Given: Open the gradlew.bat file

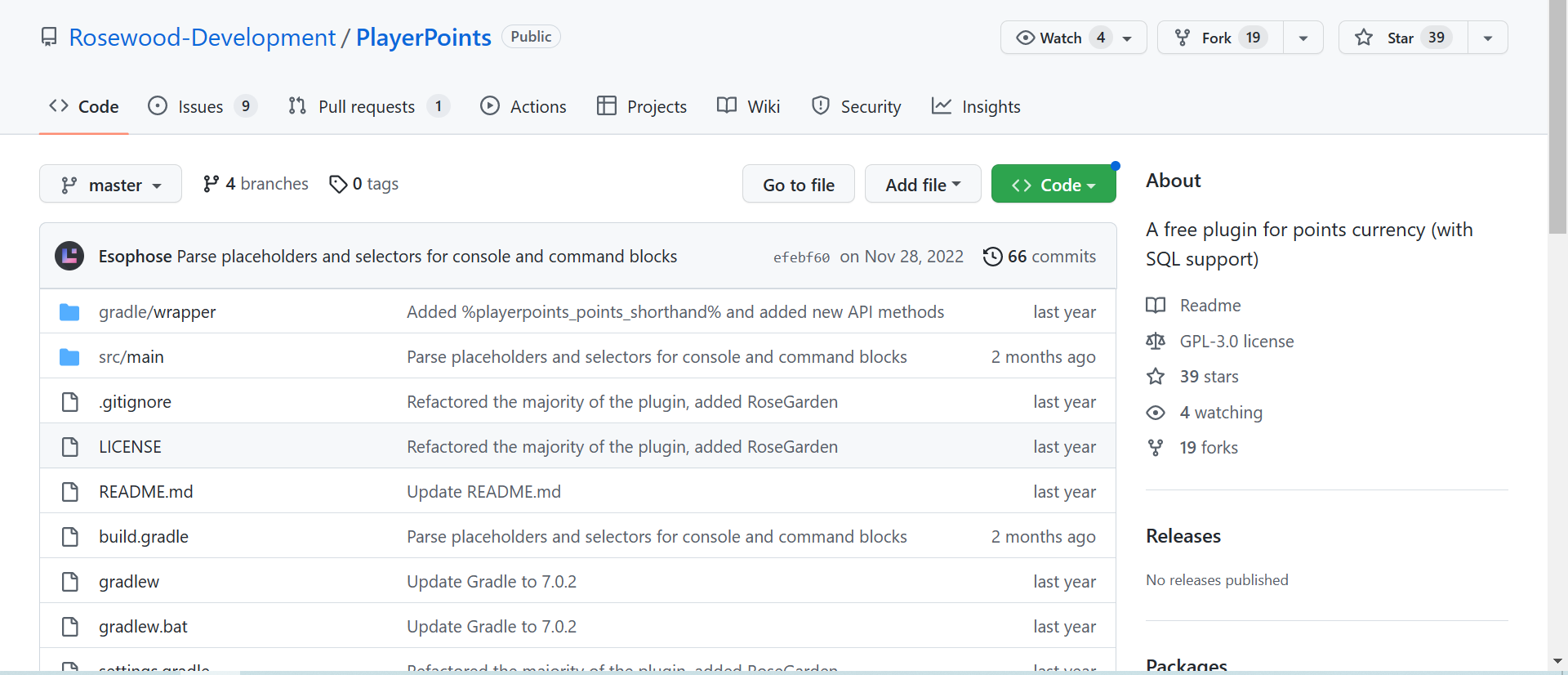Looking at the screenshot, I should click(143, 627).
